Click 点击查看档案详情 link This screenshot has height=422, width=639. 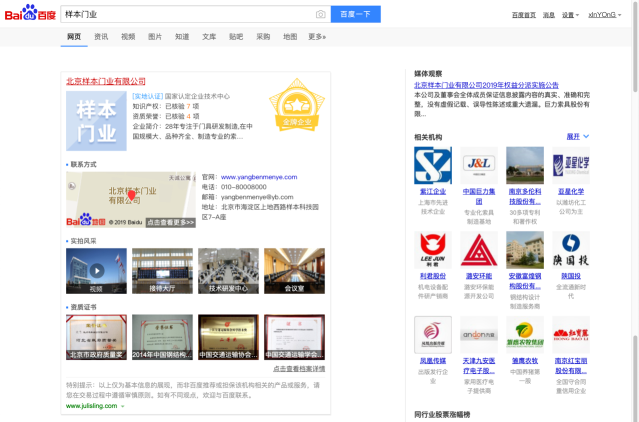pos(299,369)
